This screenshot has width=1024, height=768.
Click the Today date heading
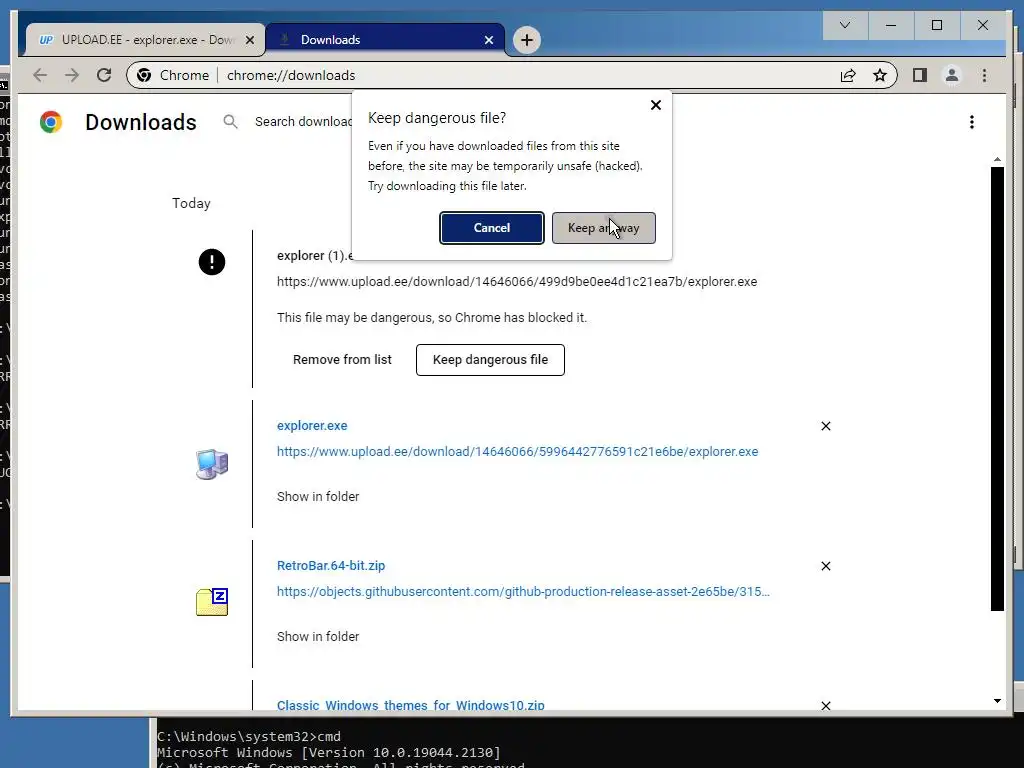(191, 203)
